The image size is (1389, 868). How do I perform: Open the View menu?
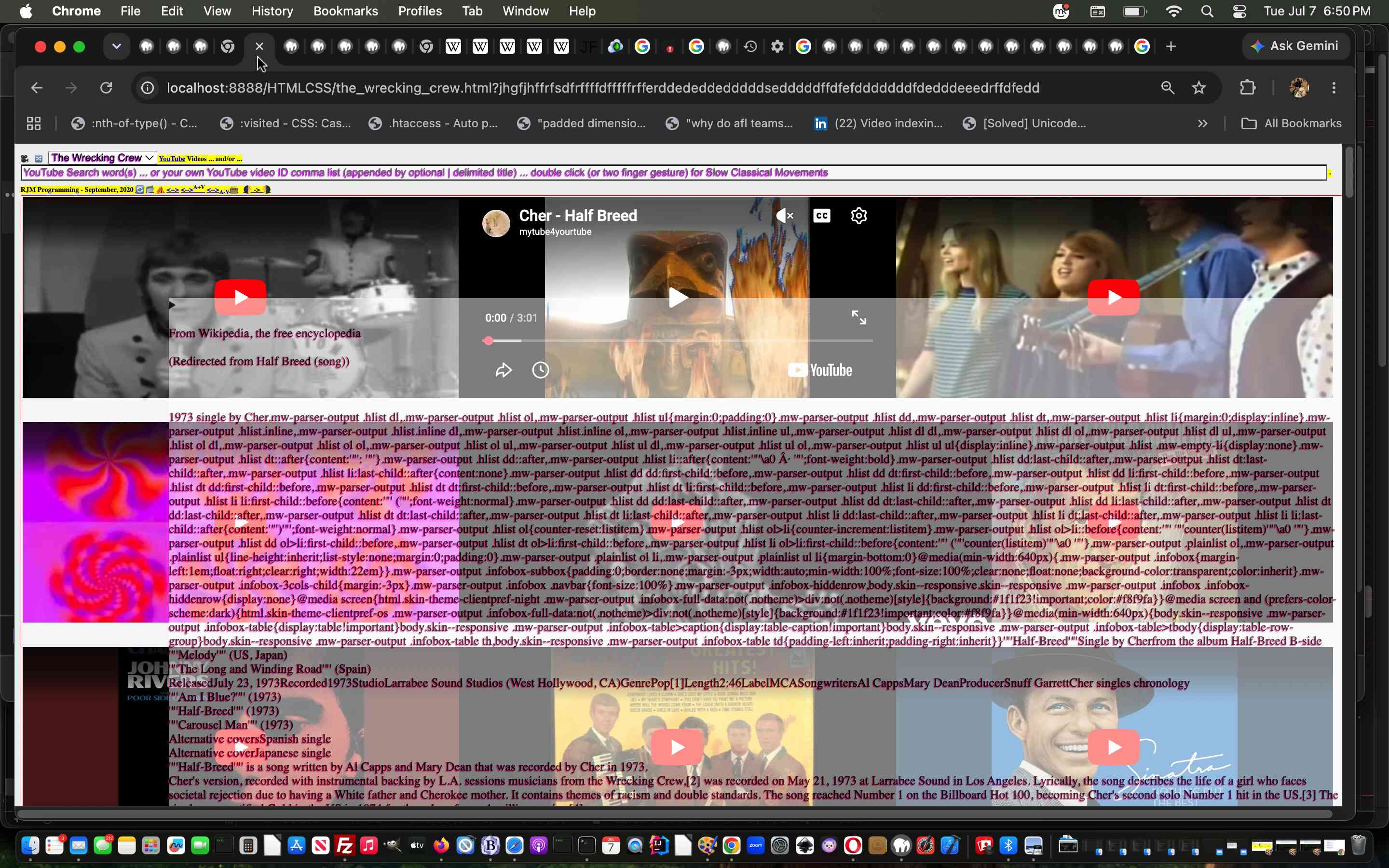217,11
